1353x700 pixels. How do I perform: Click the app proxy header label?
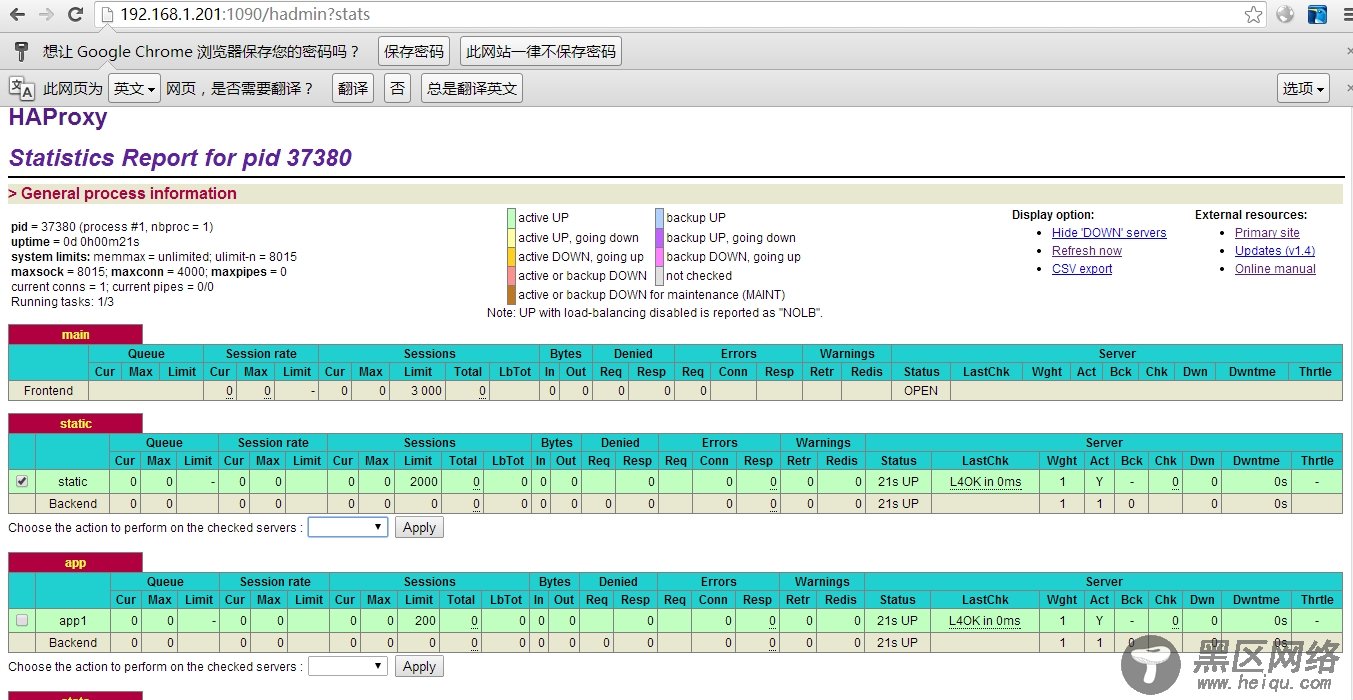75,563
